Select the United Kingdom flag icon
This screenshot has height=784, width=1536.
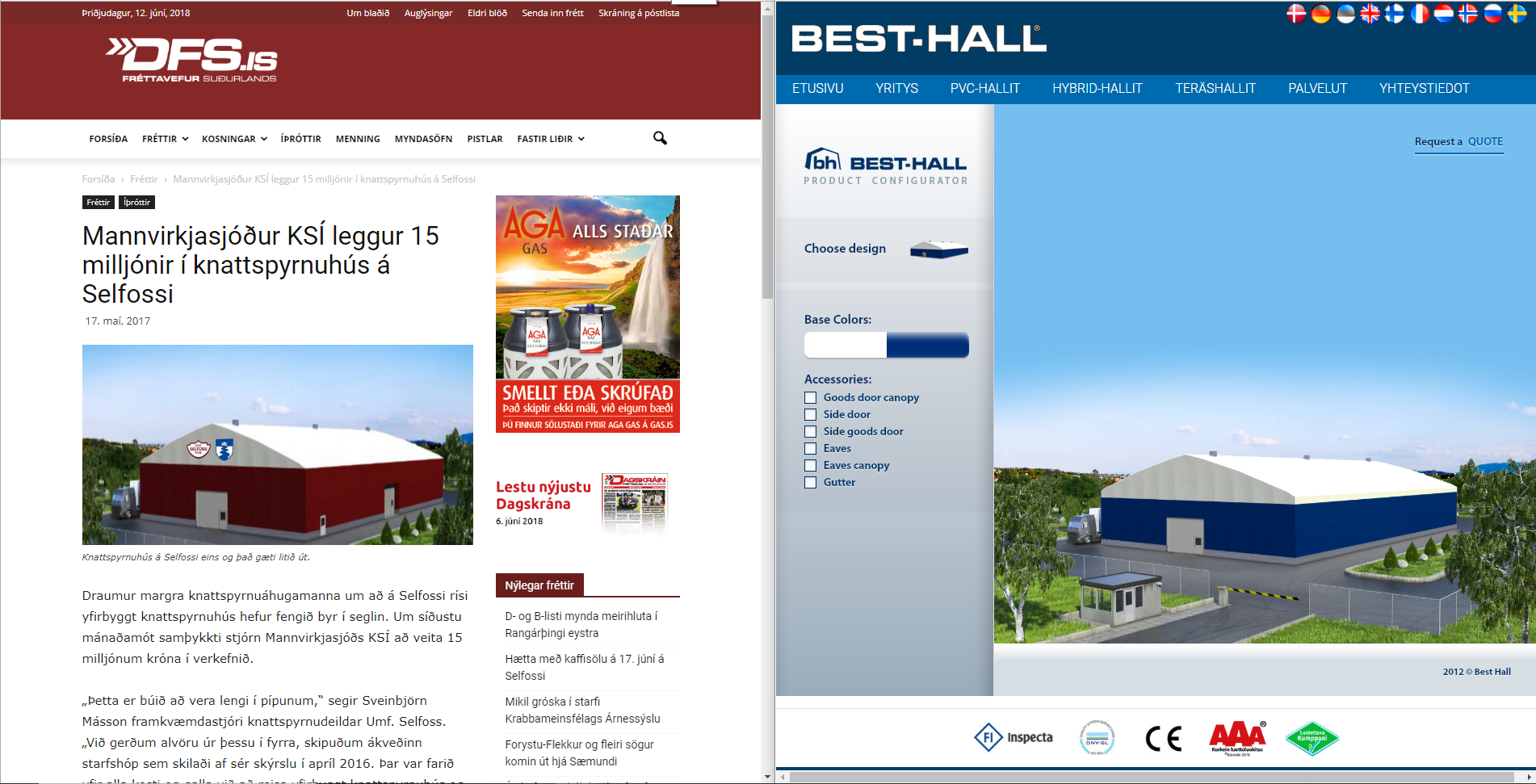point(1370,14)
